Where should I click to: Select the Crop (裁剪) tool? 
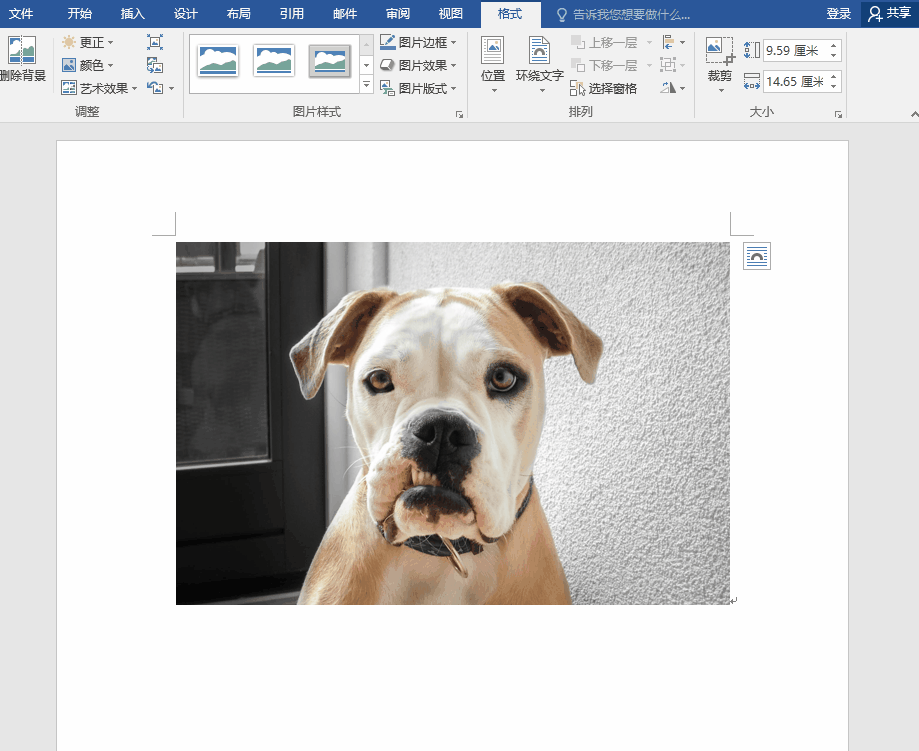pos(719,63)
